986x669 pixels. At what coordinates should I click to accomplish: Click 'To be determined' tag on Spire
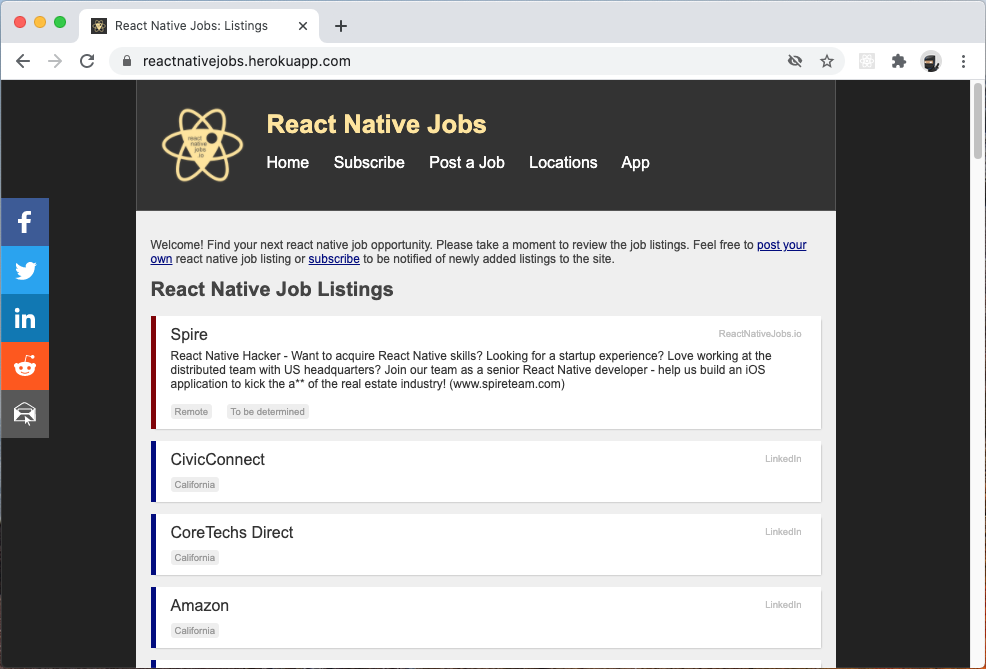267,412
